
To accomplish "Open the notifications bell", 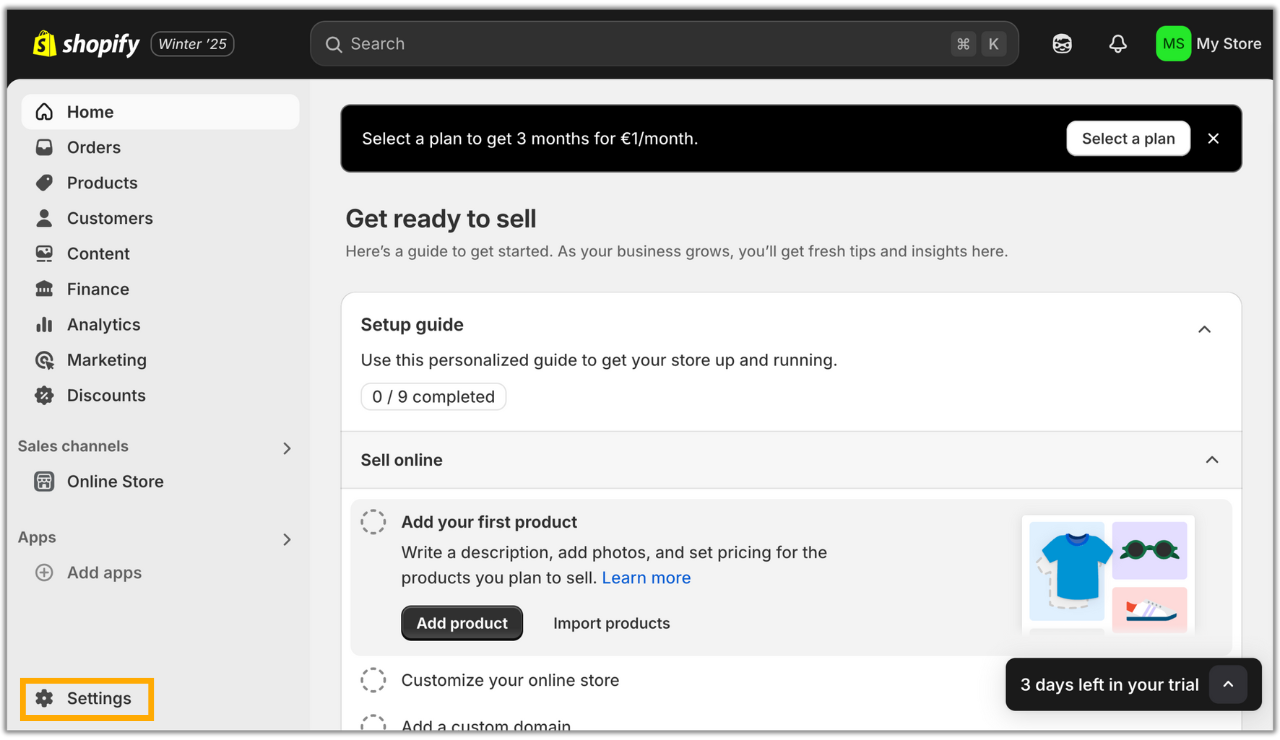I will (1118, 44).
